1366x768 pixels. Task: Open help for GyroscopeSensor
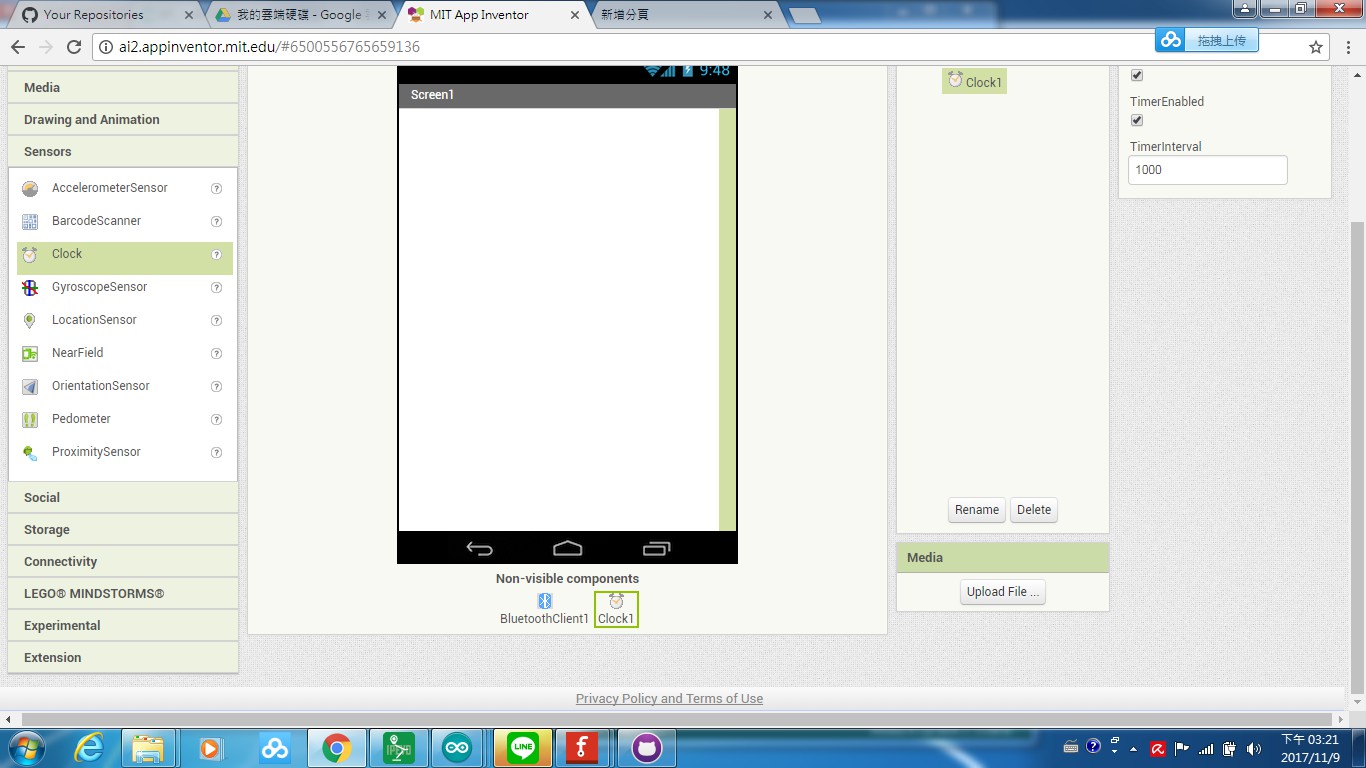tap(216, 288)
